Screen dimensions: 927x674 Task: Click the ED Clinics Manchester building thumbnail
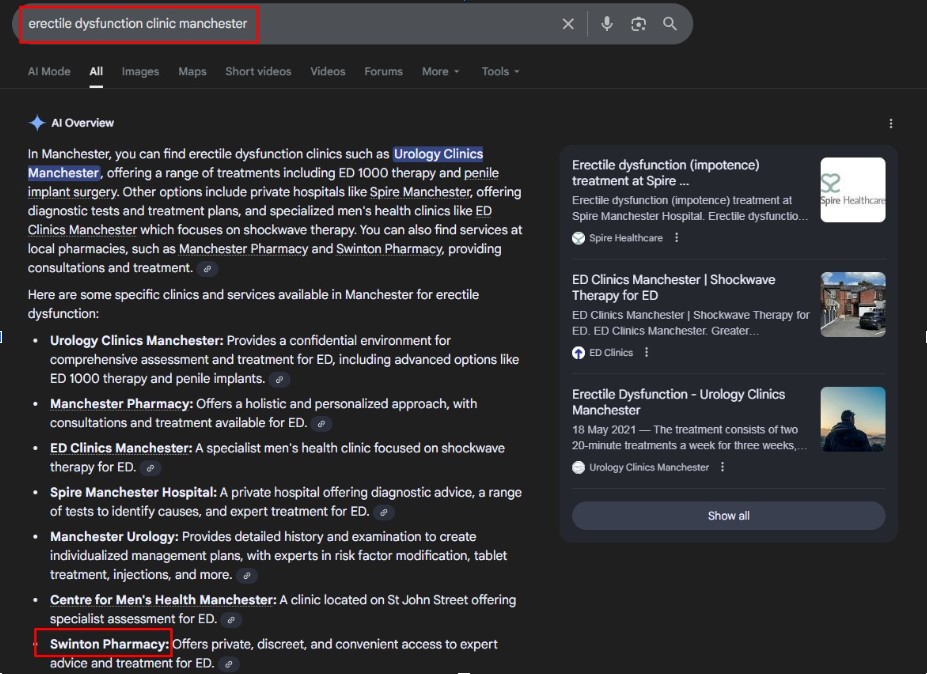(x=852, y=304)
